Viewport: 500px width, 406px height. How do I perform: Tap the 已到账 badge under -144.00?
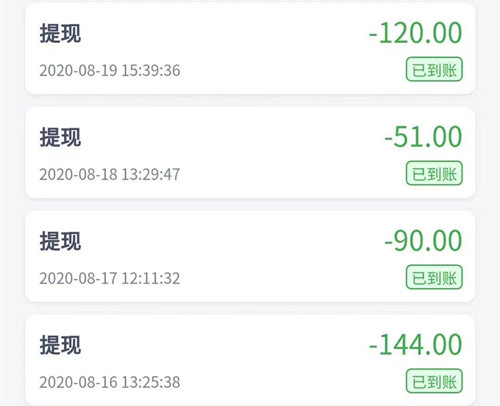click(434, 381)
